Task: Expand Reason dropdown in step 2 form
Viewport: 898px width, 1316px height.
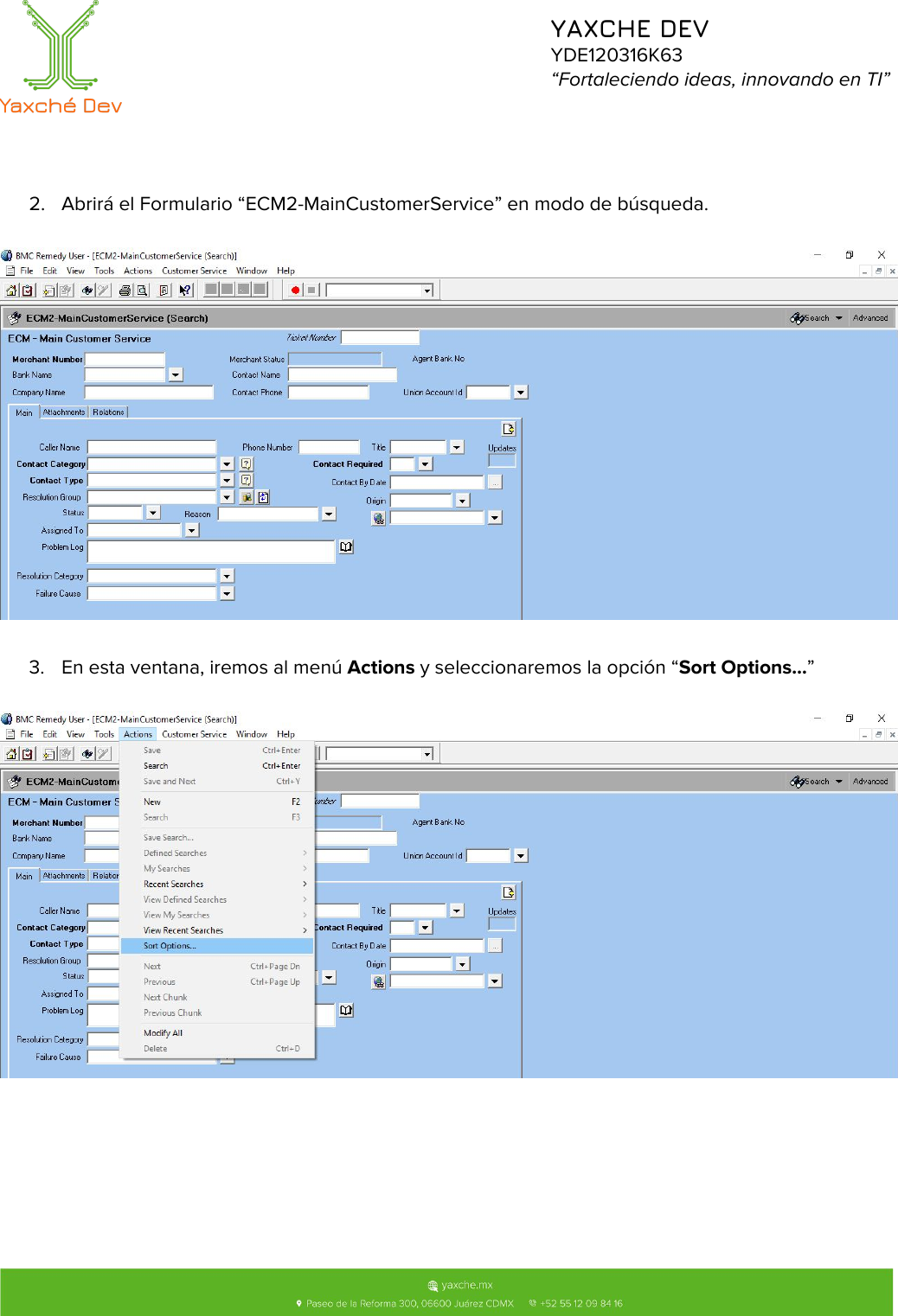Action: [x=329, y=514]
